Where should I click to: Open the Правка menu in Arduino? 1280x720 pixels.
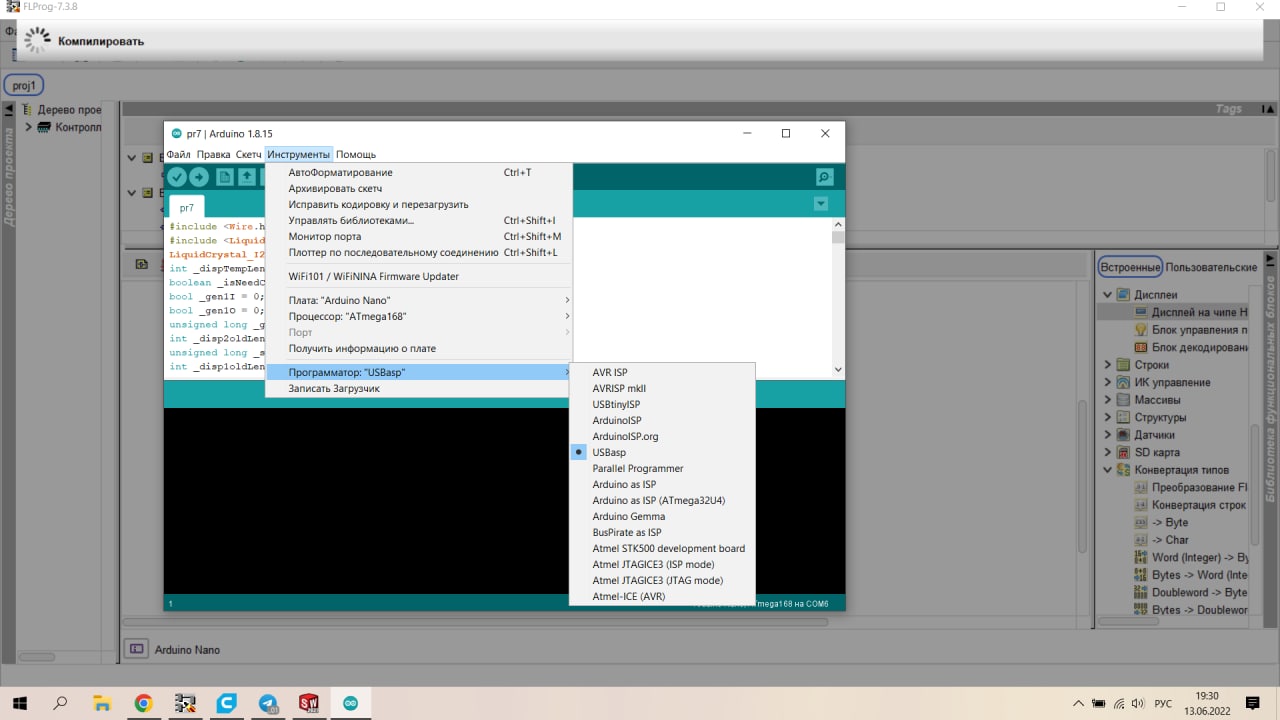point(213,155)
